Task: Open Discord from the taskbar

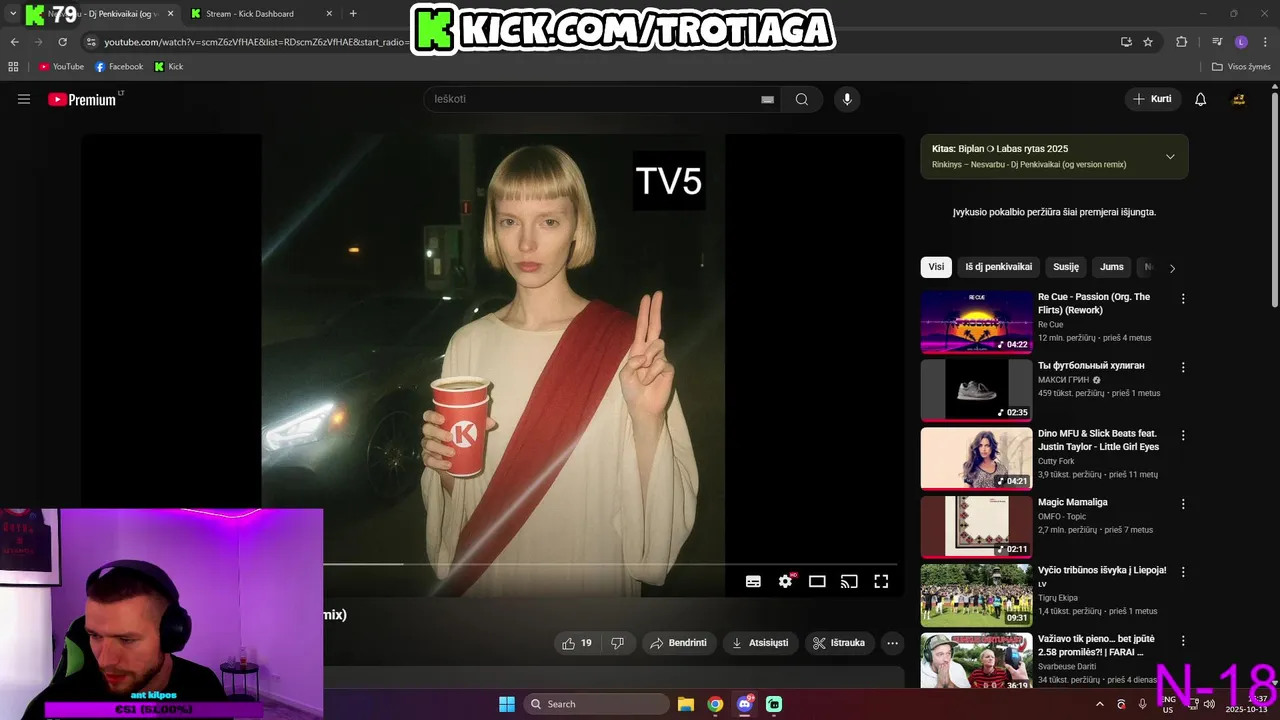Action: click(744, 704)
